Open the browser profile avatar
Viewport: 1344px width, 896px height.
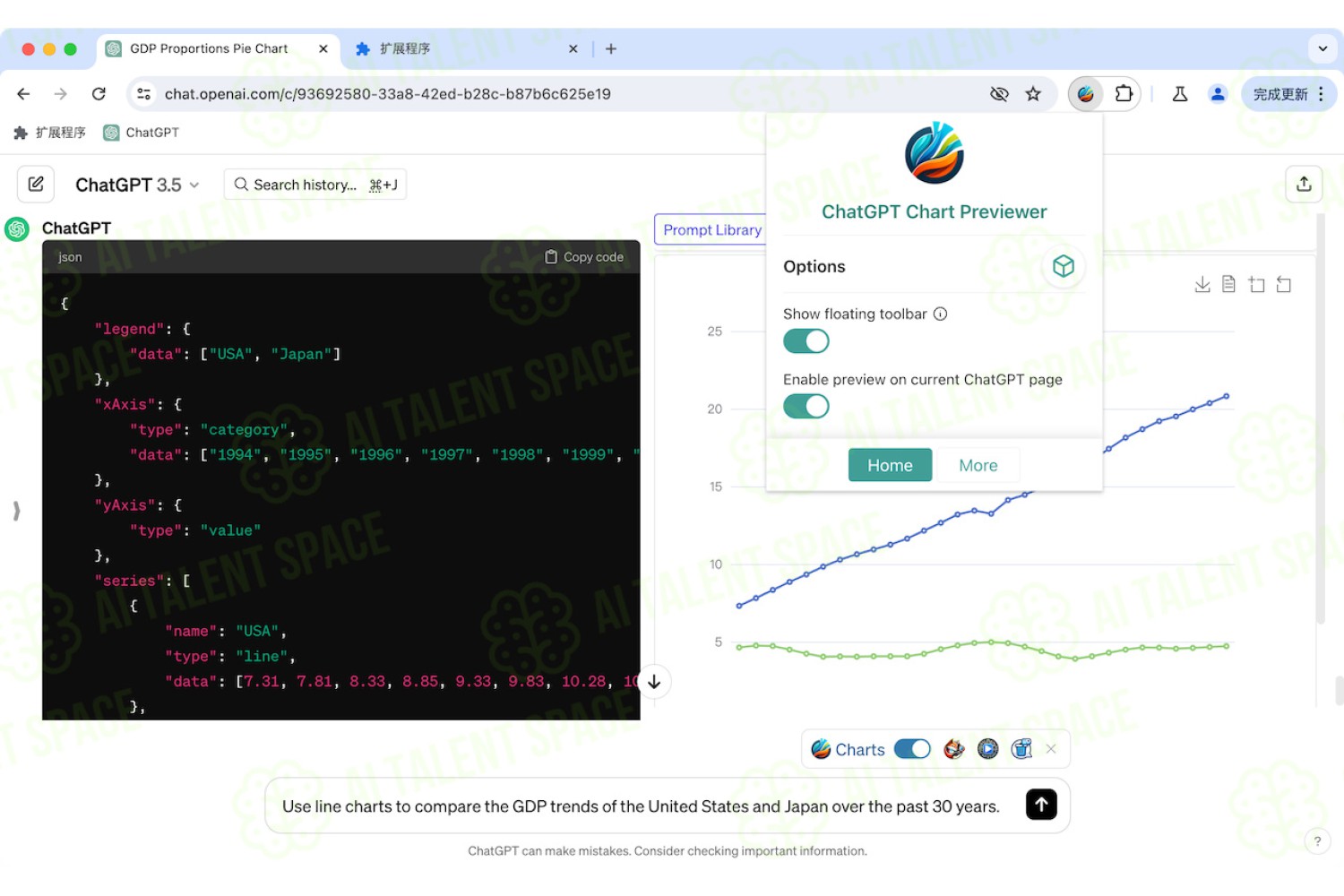pos(1218,94)
